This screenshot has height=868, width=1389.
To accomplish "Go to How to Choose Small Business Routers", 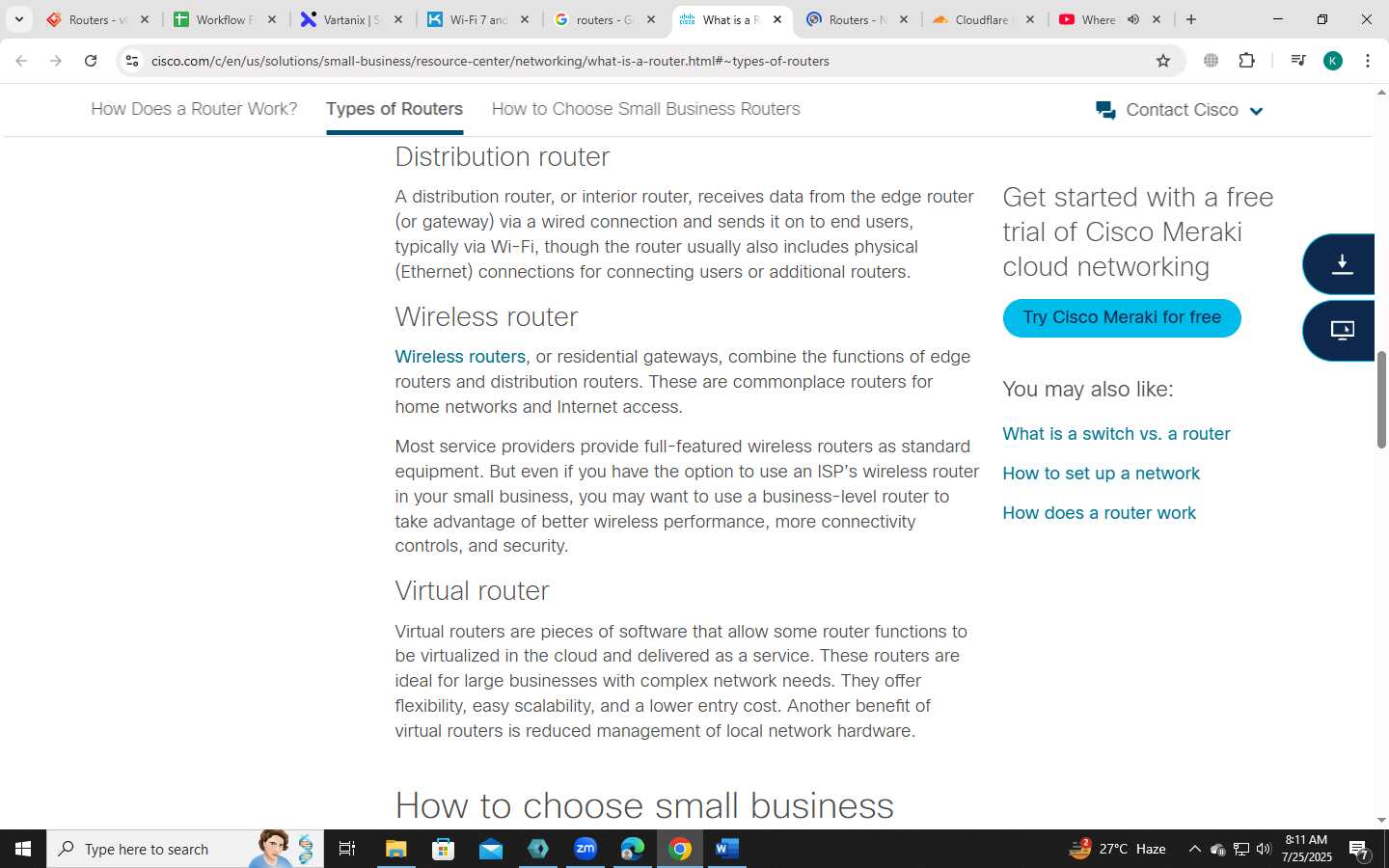I will 646,109.
